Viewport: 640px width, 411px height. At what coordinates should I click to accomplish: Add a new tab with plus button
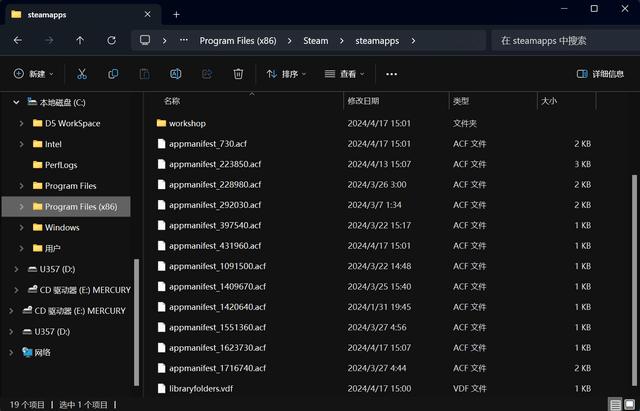[x=176, y=15]
